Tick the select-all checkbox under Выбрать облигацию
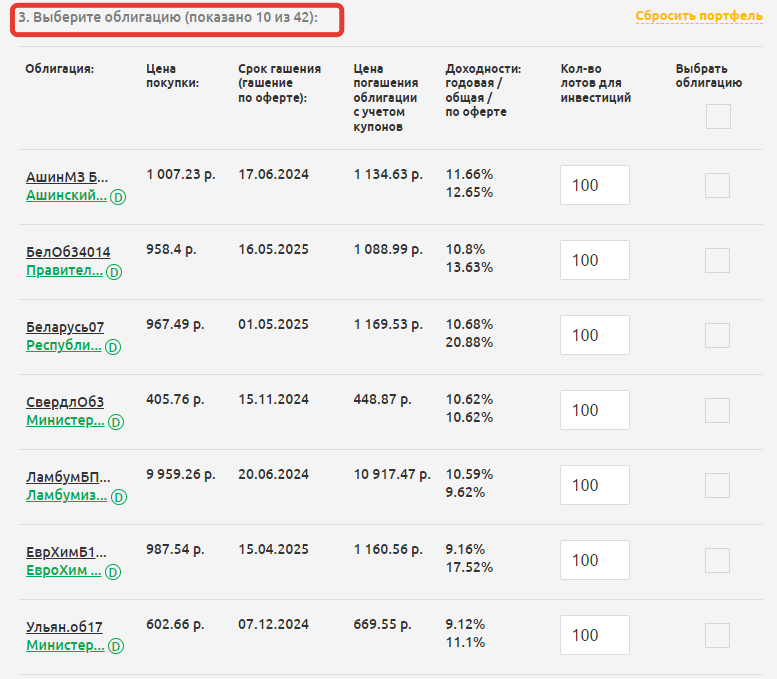 click(x=718, y=117)
